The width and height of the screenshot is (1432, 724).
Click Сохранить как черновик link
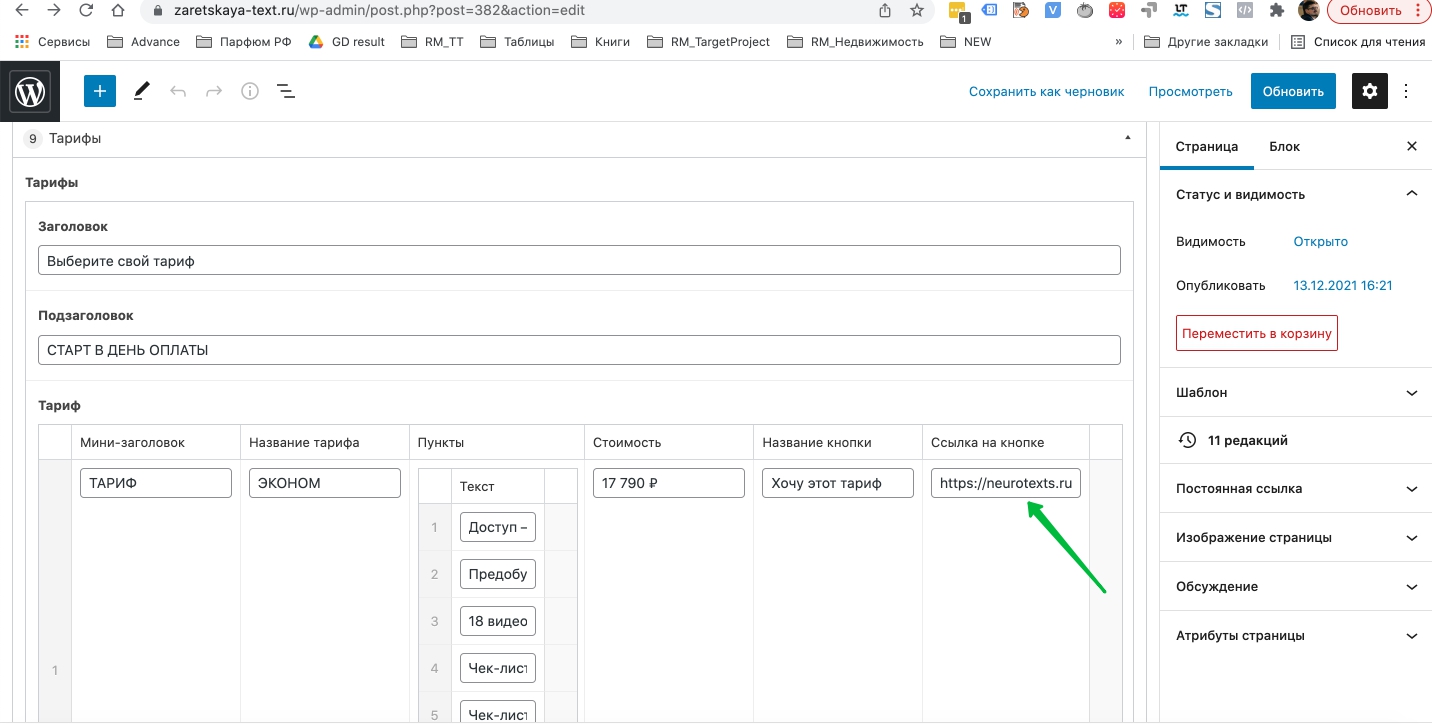coord(1046,91)
